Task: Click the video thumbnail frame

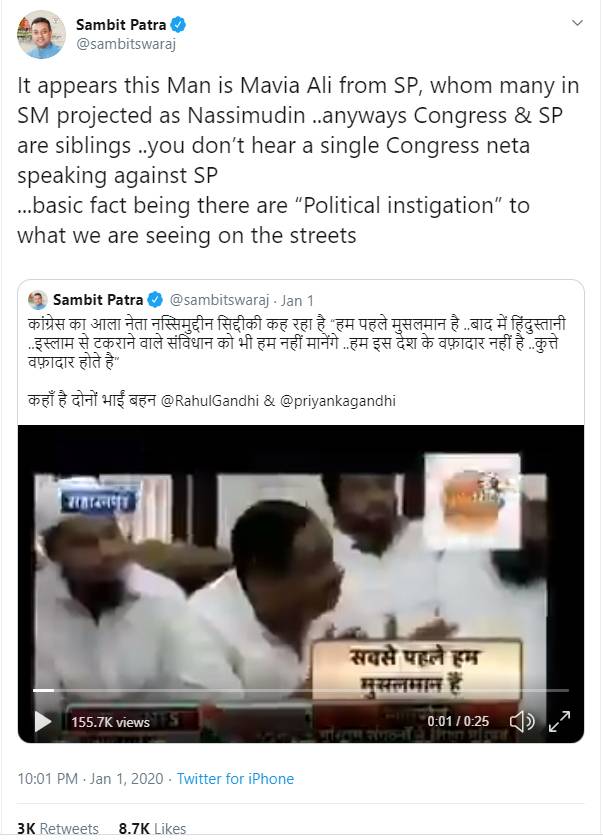Action: [x=300, y=583]
